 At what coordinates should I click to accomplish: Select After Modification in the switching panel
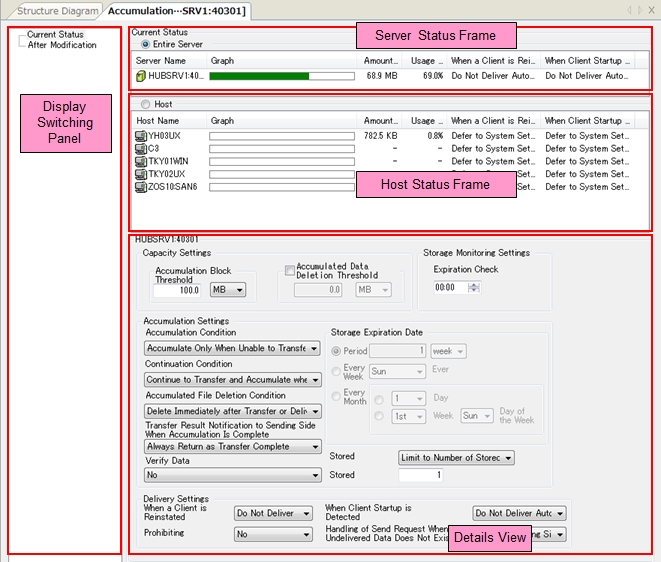[61, 45]
